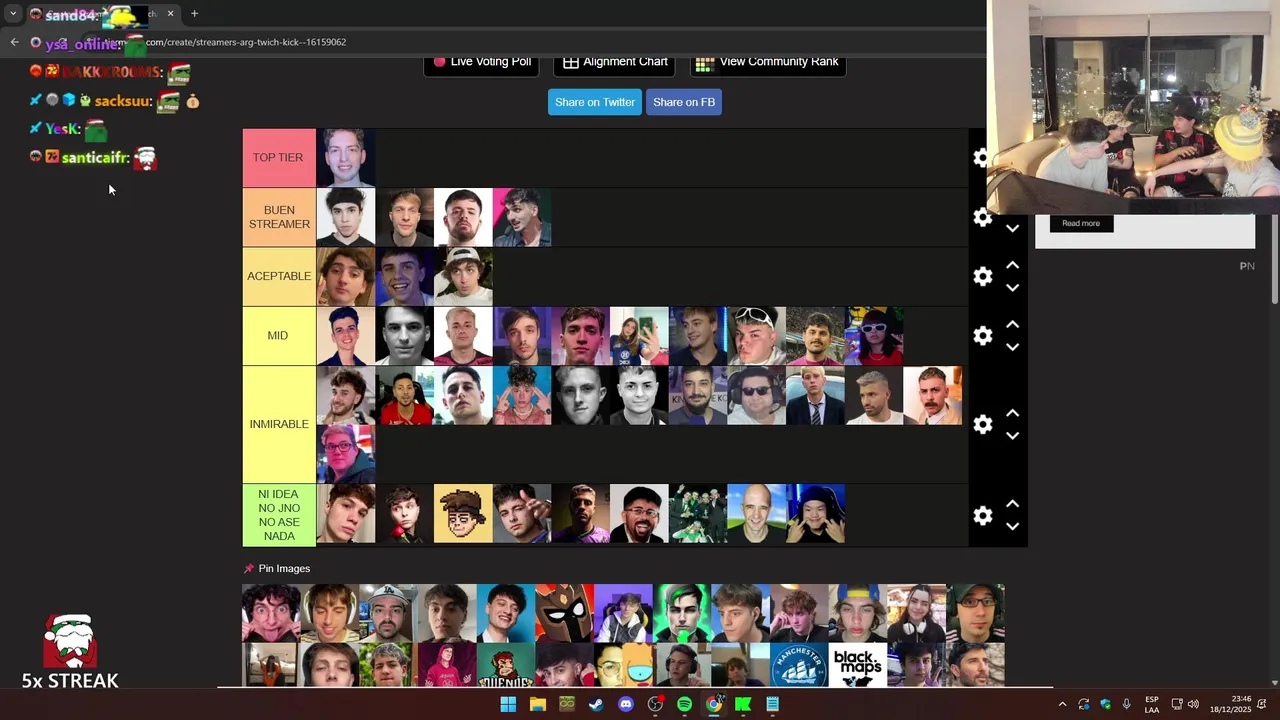Show hidden system tray icons
The image size is (1280, 720).
pyautogui.click(x=1062, y=704)
